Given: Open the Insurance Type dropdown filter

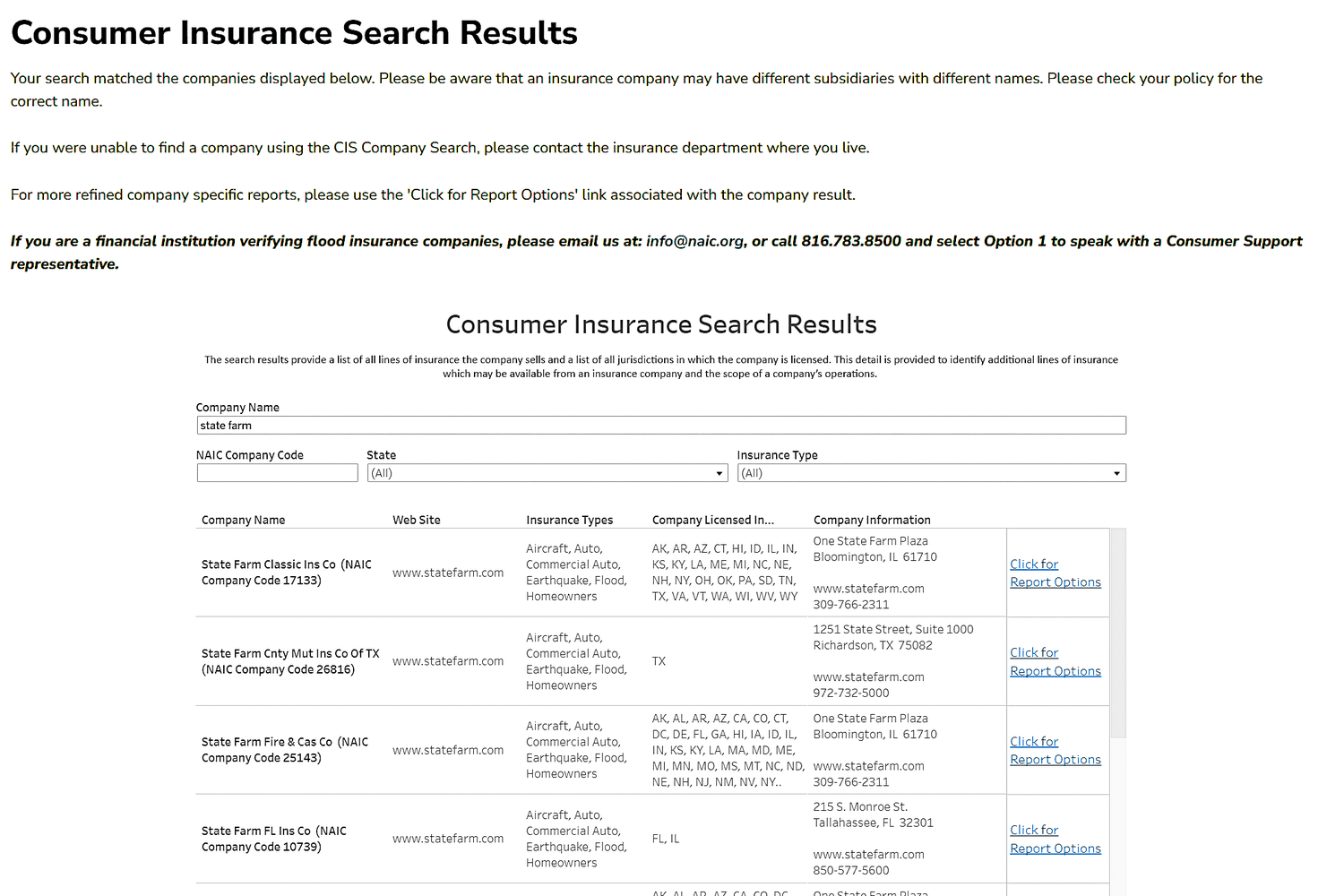Looking at the screenshot, I should [x=932, y=473].
